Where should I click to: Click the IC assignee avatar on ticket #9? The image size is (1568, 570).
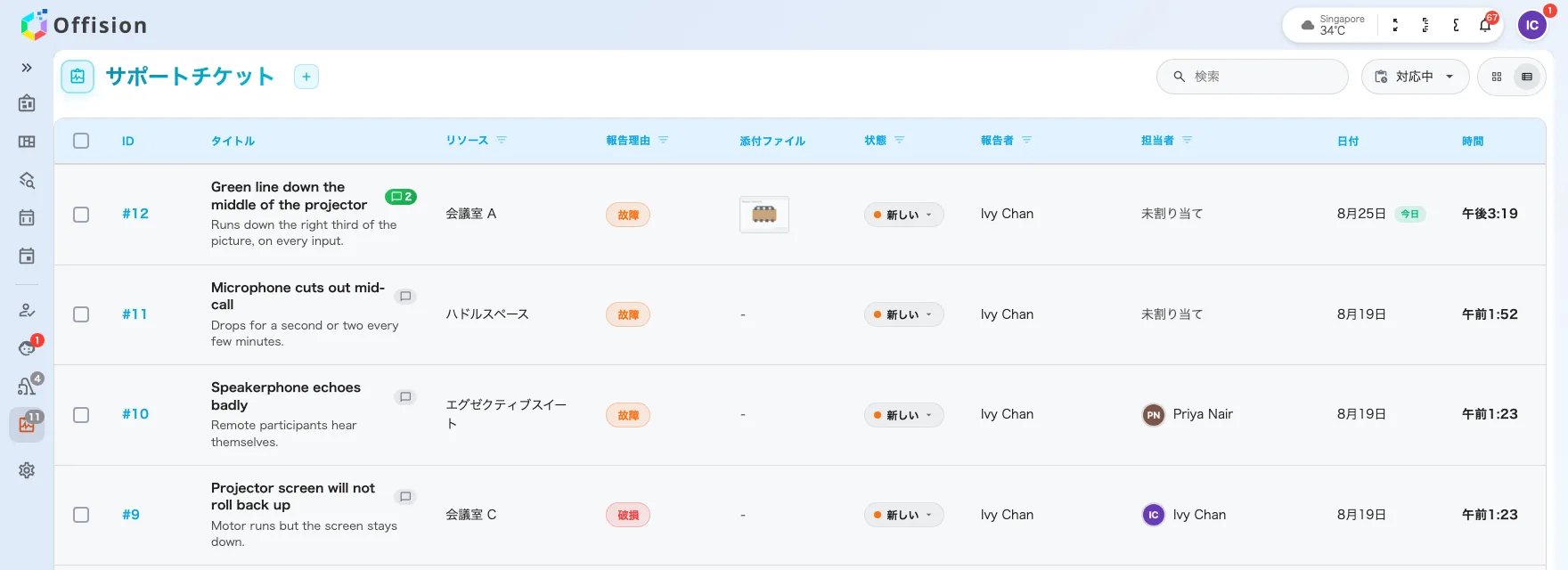1154,515
